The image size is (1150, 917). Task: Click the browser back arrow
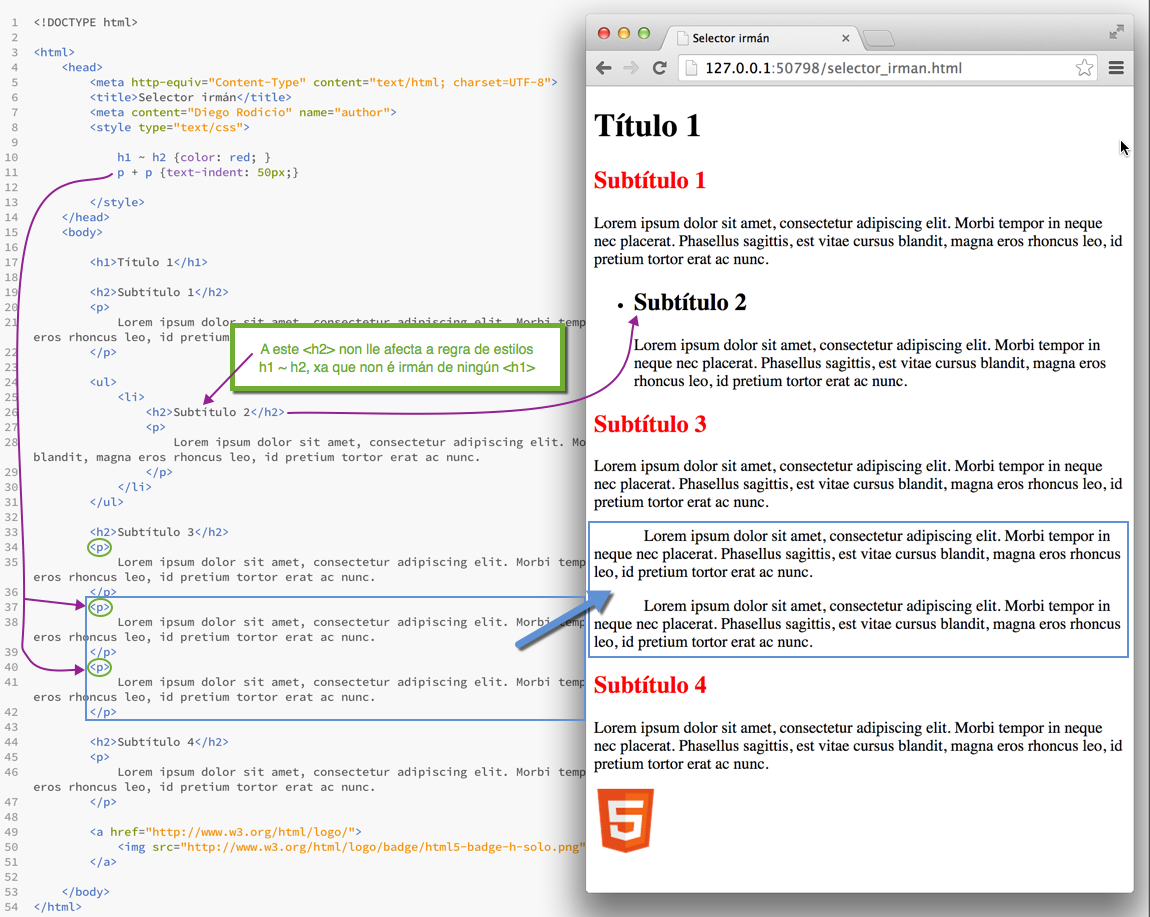[x=604, y=68]
